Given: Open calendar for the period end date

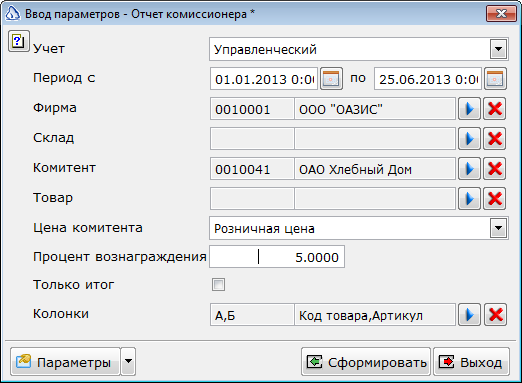Looking at the screenshot, I should (x=495, y=79).
